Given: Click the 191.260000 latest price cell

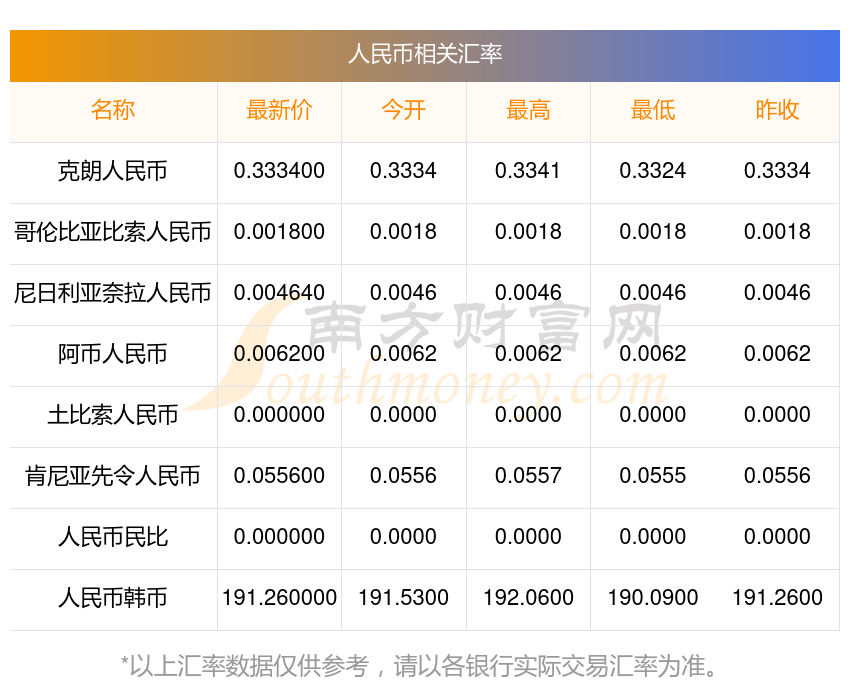Looking at the screenshot, I should 279,598.
